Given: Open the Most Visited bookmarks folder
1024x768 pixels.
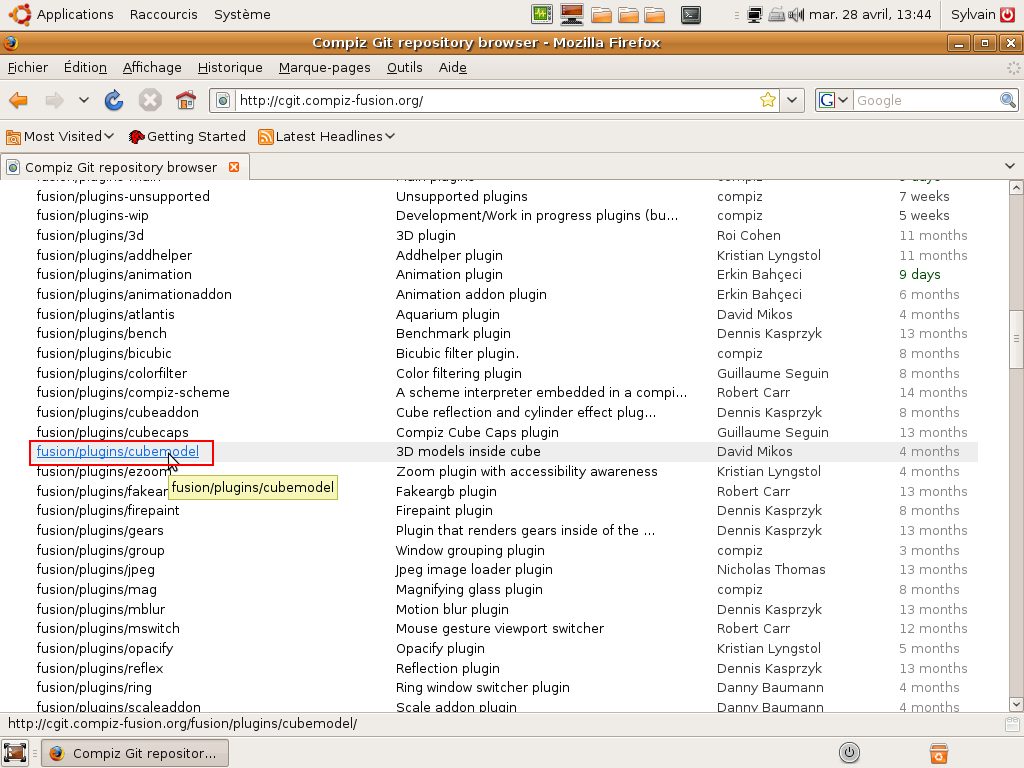Looking at the screenshot, I should (61, 136).
